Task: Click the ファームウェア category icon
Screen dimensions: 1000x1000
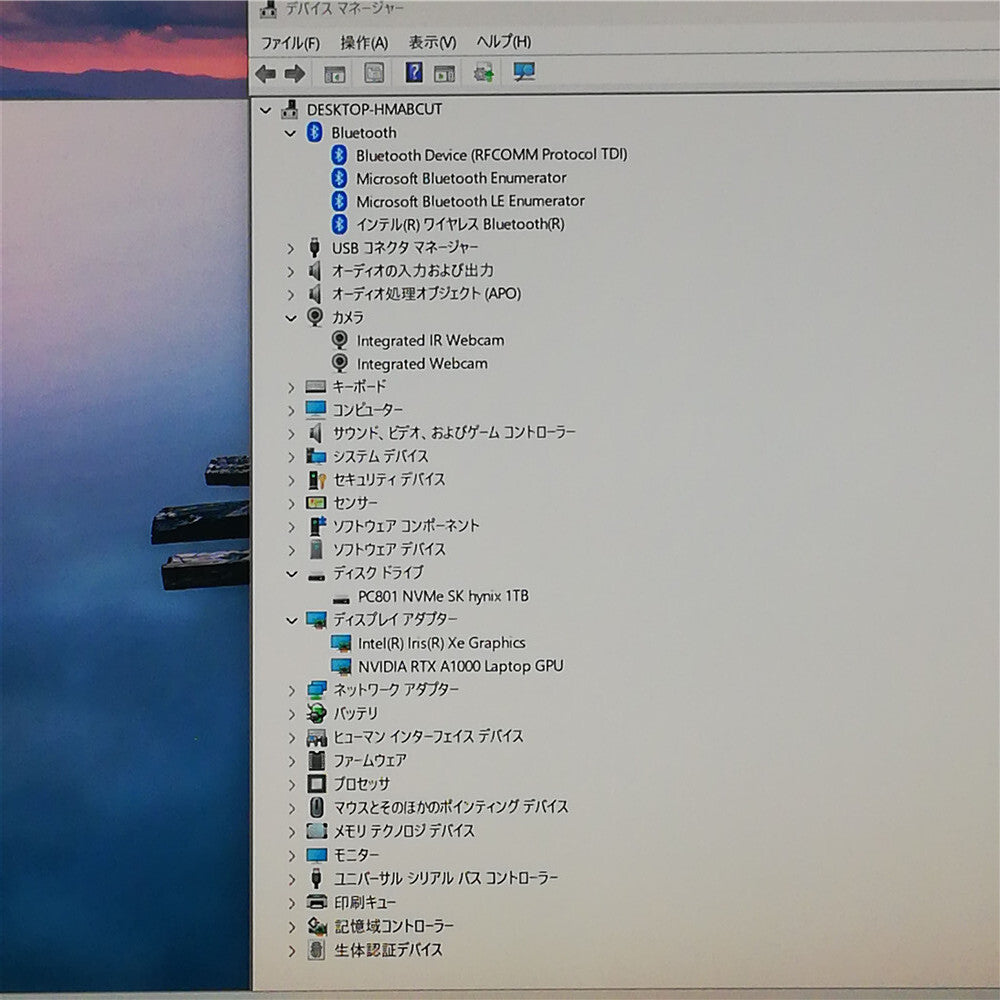Action: point(317,760)
